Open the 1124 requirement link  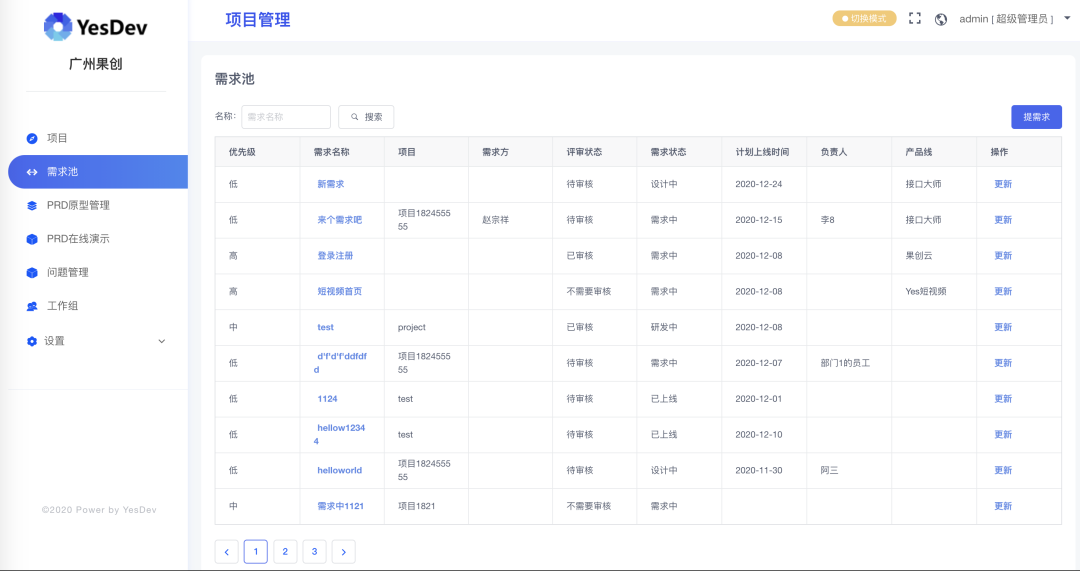(x=327, y=399)
